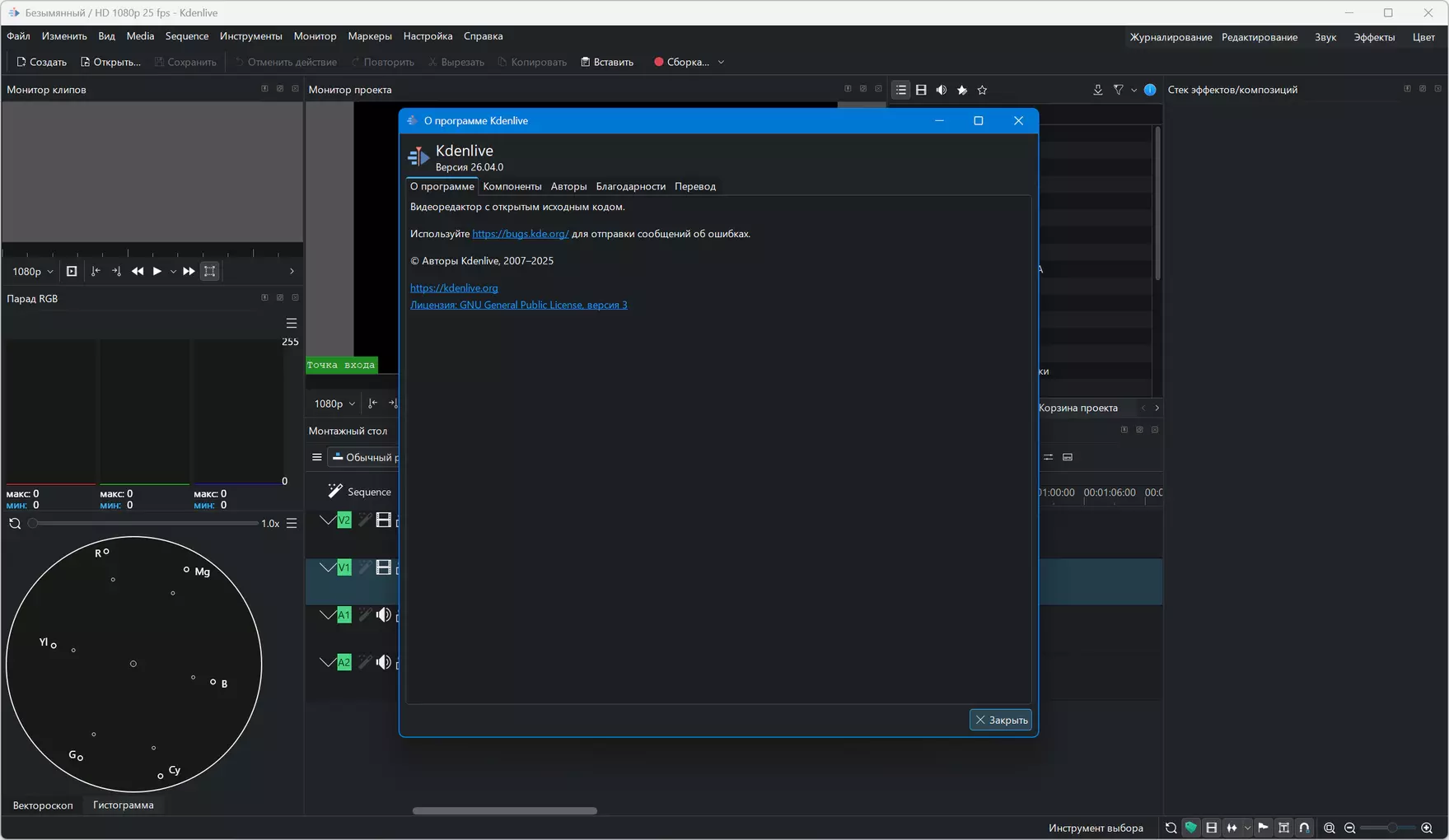1449x840 pixels.
Task: Show favorite effects star icon
Action: coord(982,91)
